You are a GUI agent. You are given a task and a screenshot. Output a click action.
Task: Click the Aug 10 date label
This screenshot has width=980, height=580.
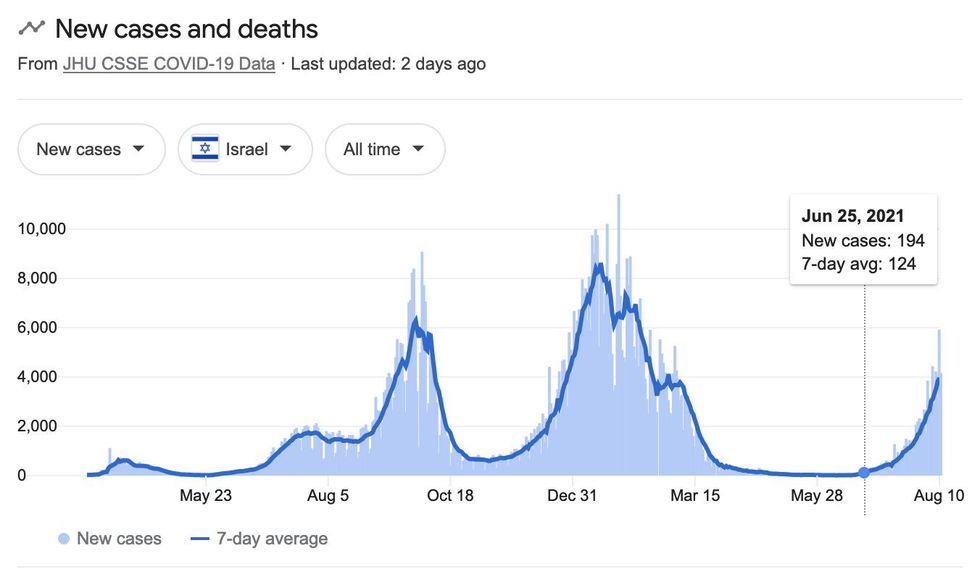940,496
